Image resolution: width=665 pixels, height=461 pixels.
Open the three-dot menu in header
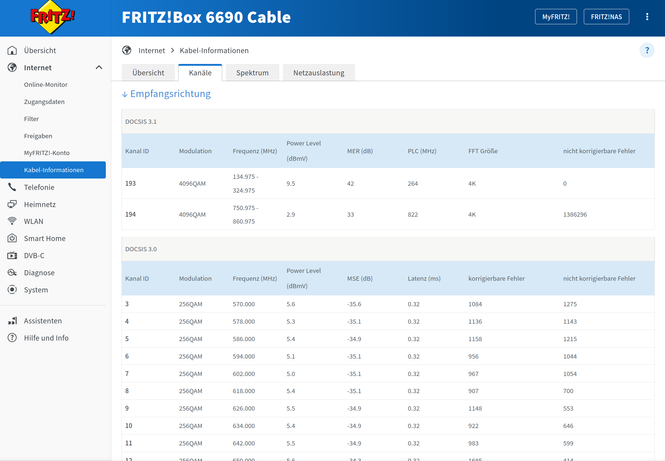[x=647, y=17]
